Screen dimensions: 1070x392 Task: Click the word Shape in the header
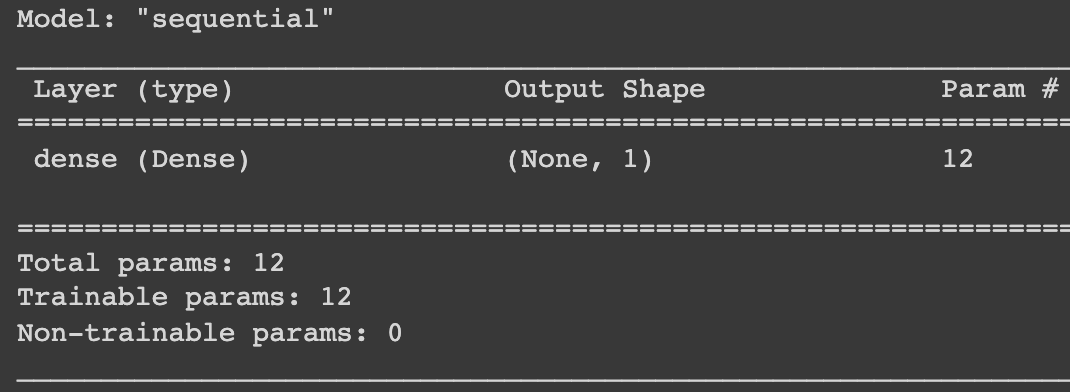pos(664,89)
